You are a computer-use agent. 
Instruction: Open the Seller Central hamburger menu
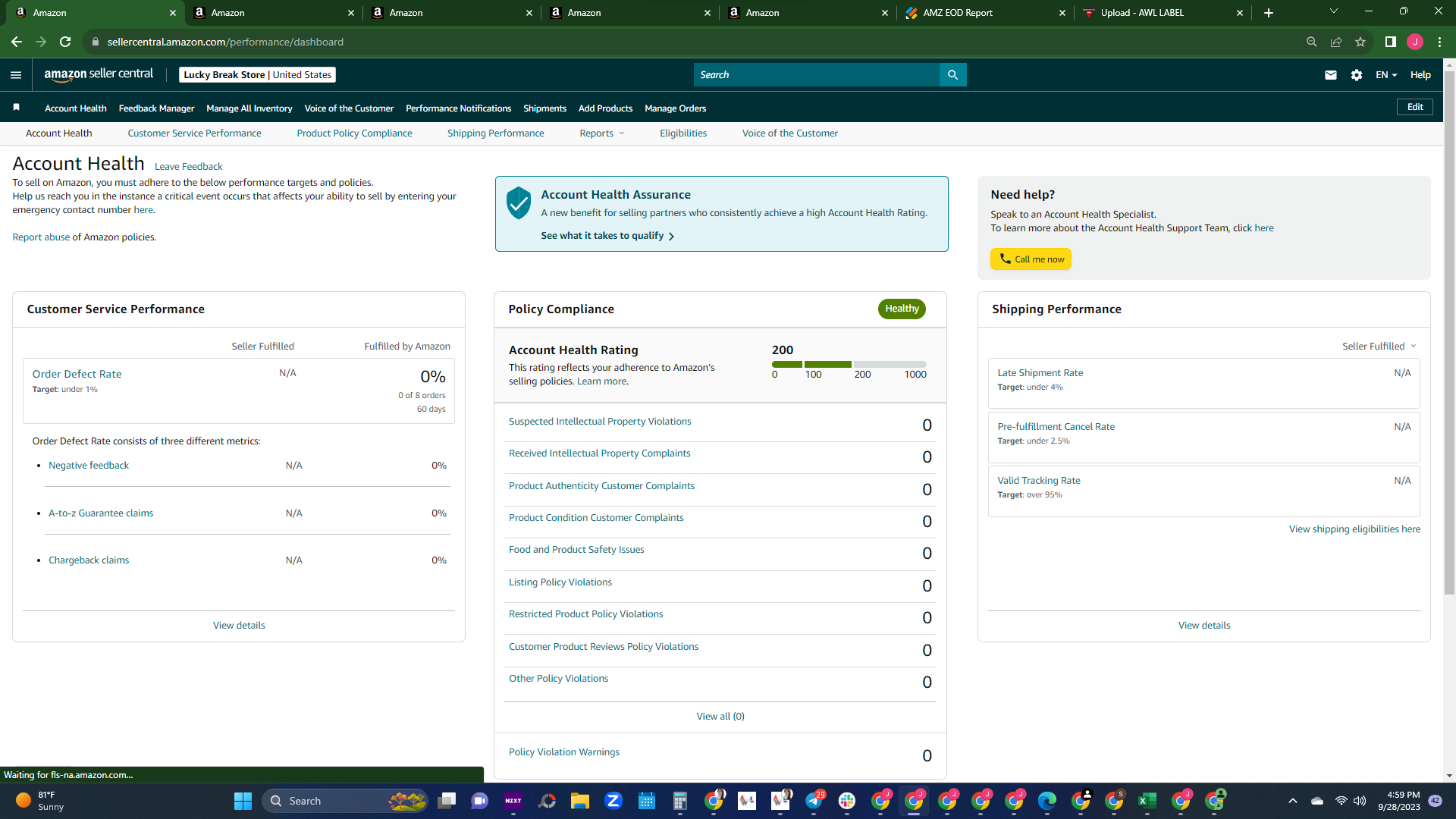(x=16, y=75)
